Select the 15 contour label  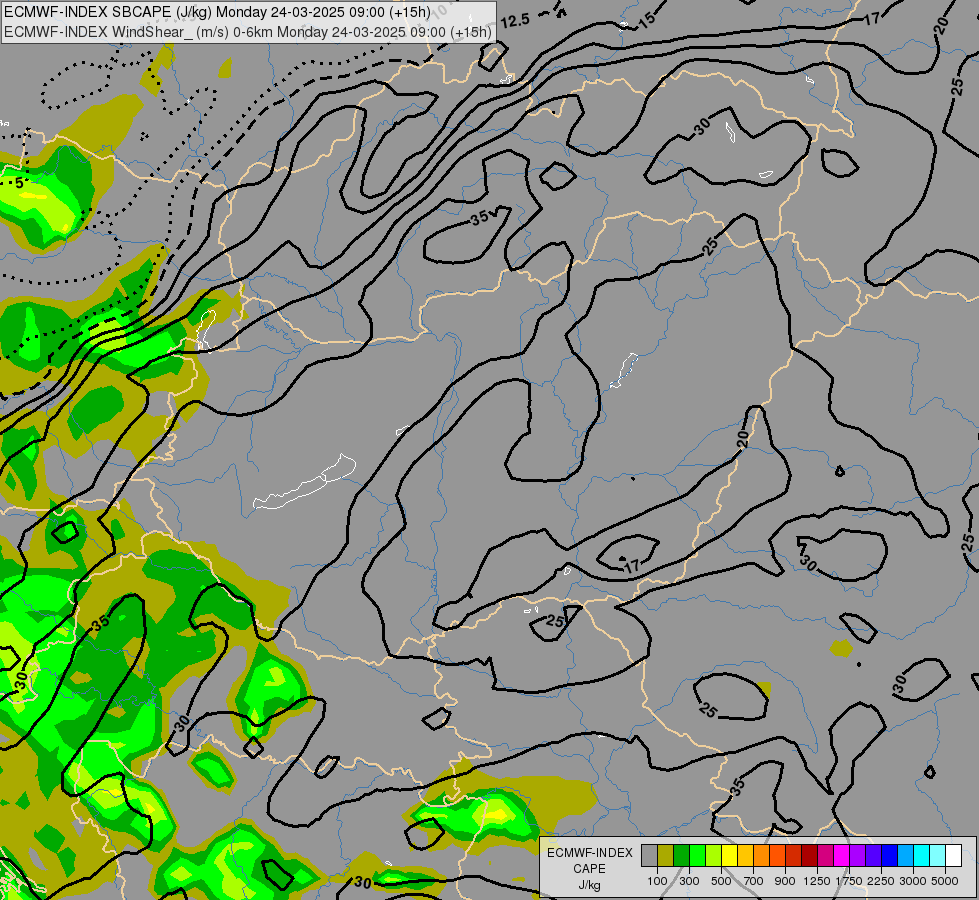pos(647,19)
